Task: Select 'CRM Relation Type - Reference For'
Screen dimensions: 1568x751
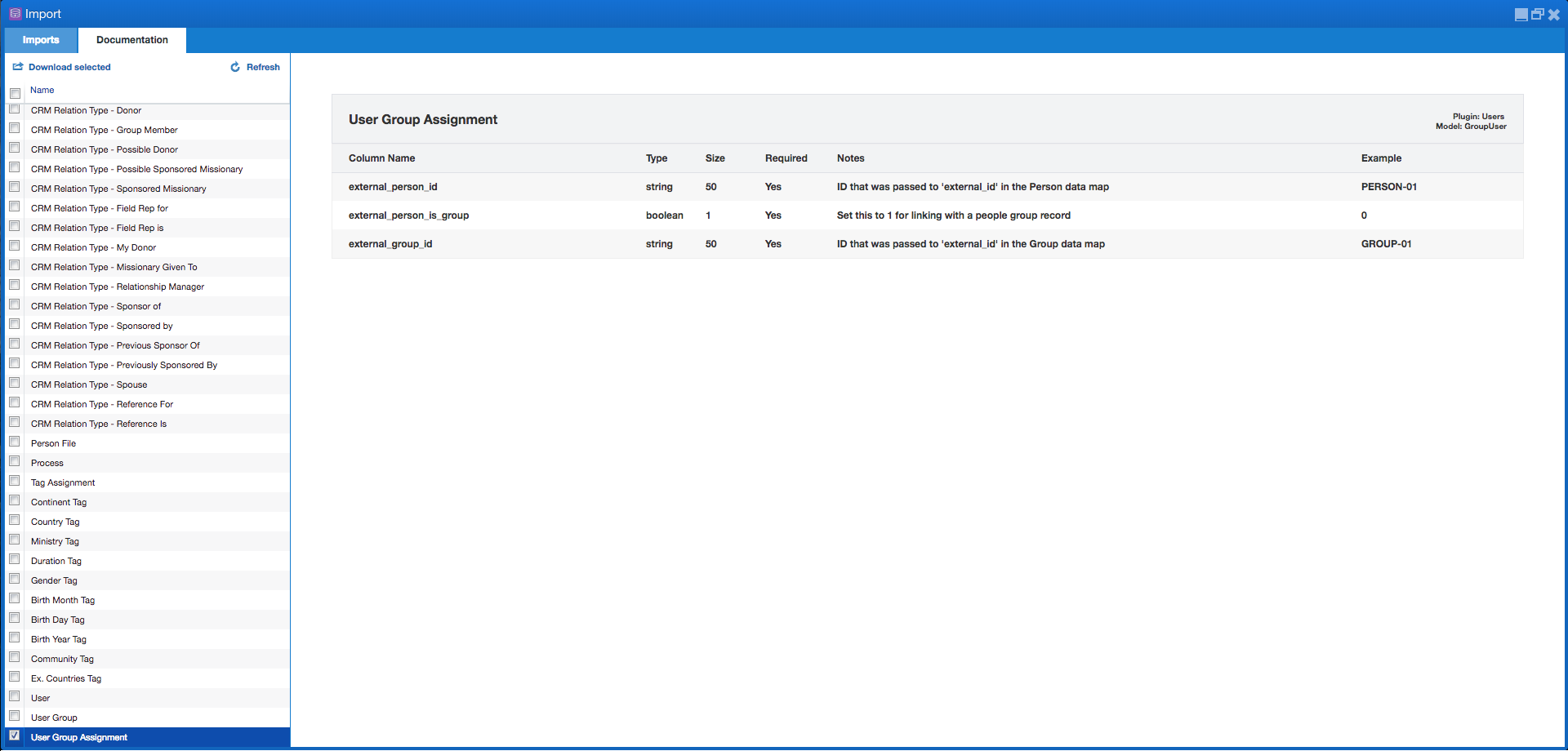Action: (x=147, y=404)
